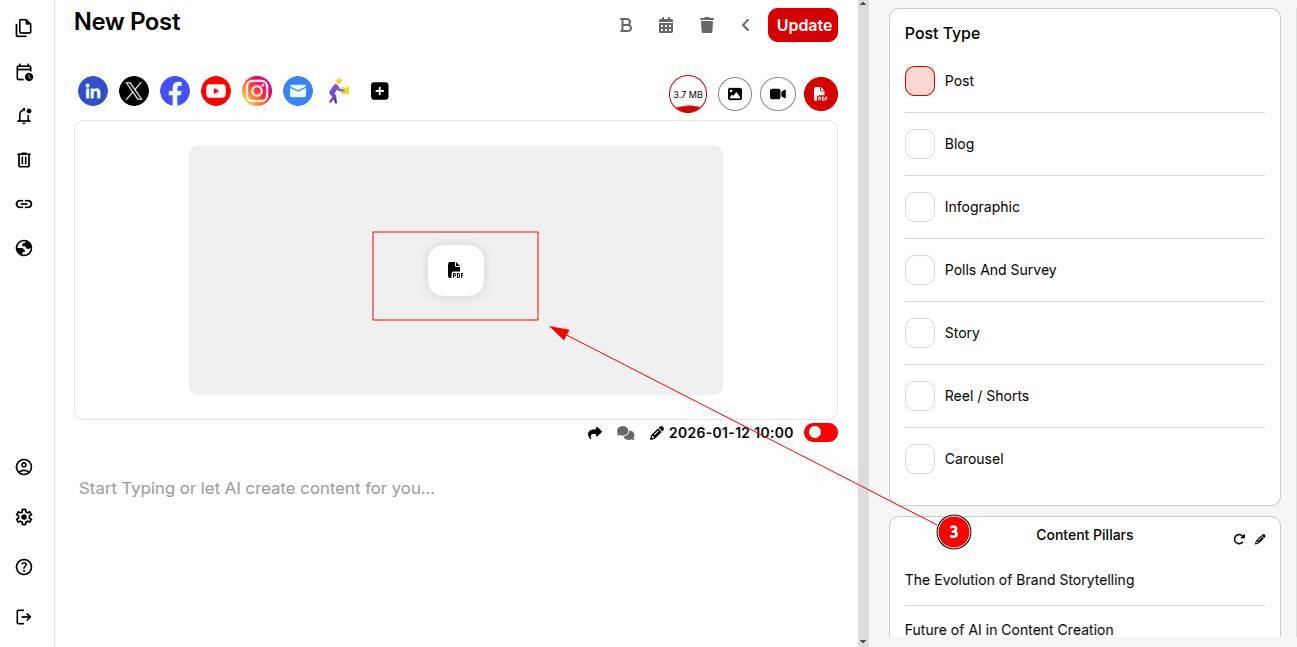
Task: Choose the Instagram channel icon
Action: tap(257, 91)
